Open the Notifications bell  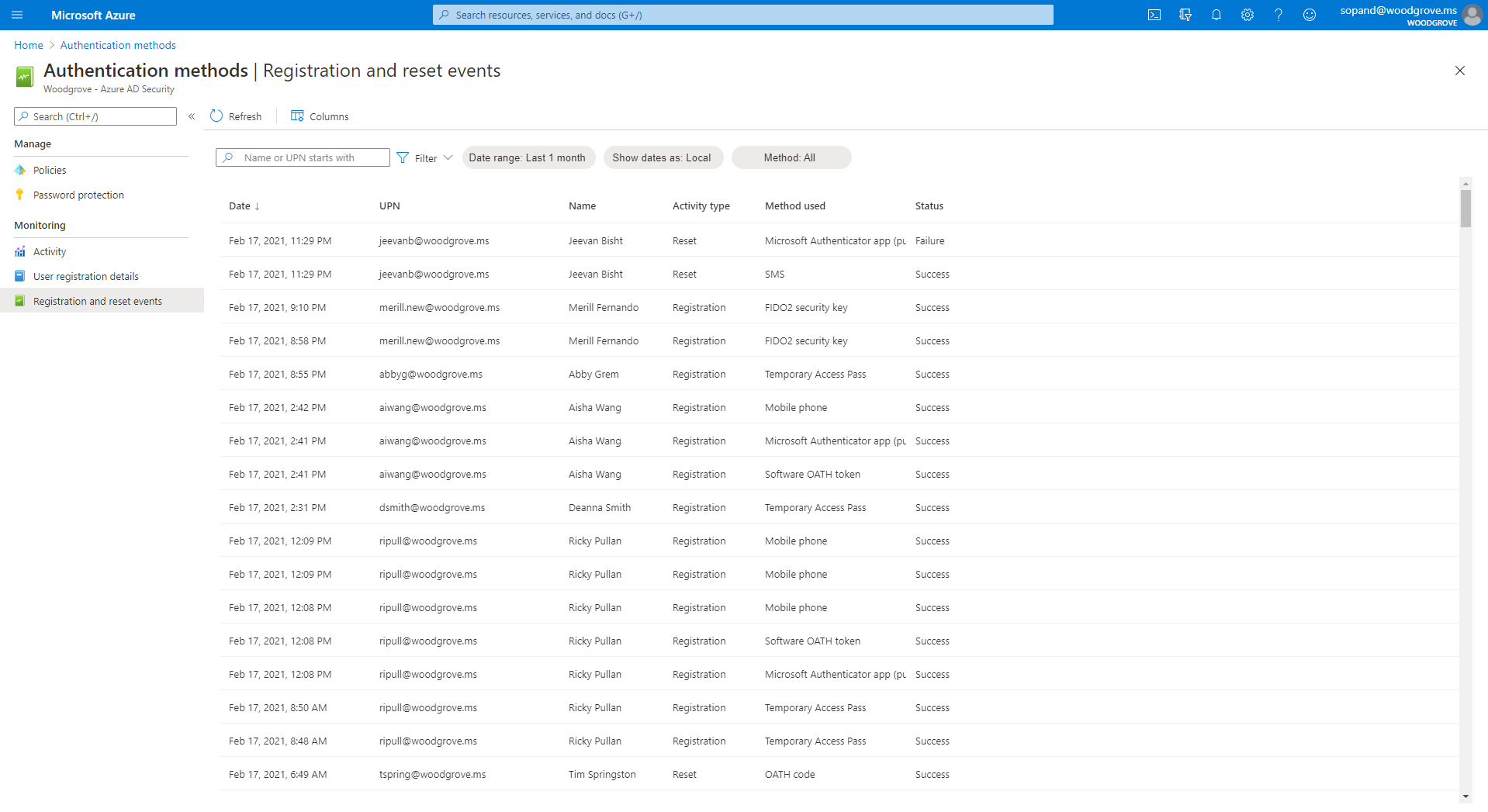coord(1216,15)
